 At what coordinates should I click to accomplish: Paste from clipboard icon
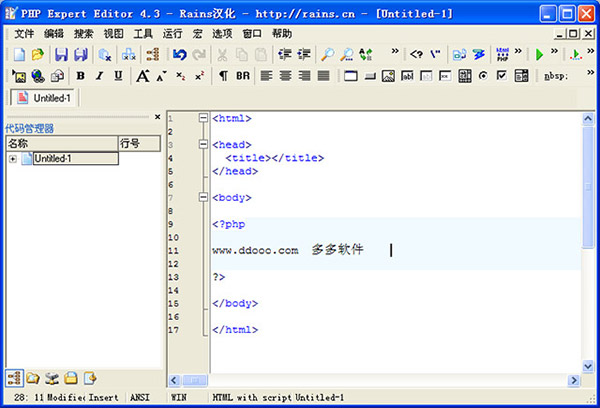[x=261, y=55]
